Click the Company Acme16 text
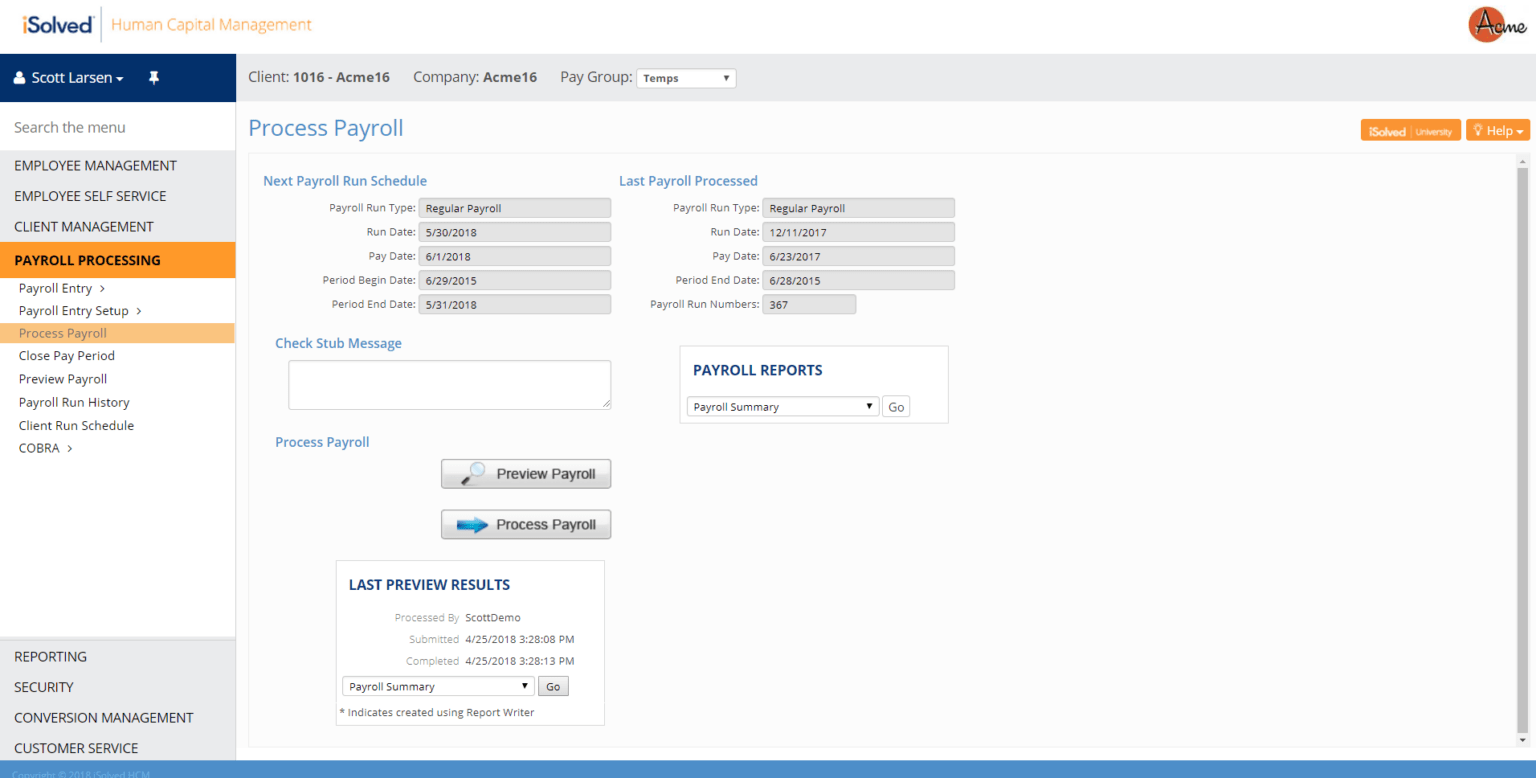Viewport: 1536px width, 778px height. [475, 77]
